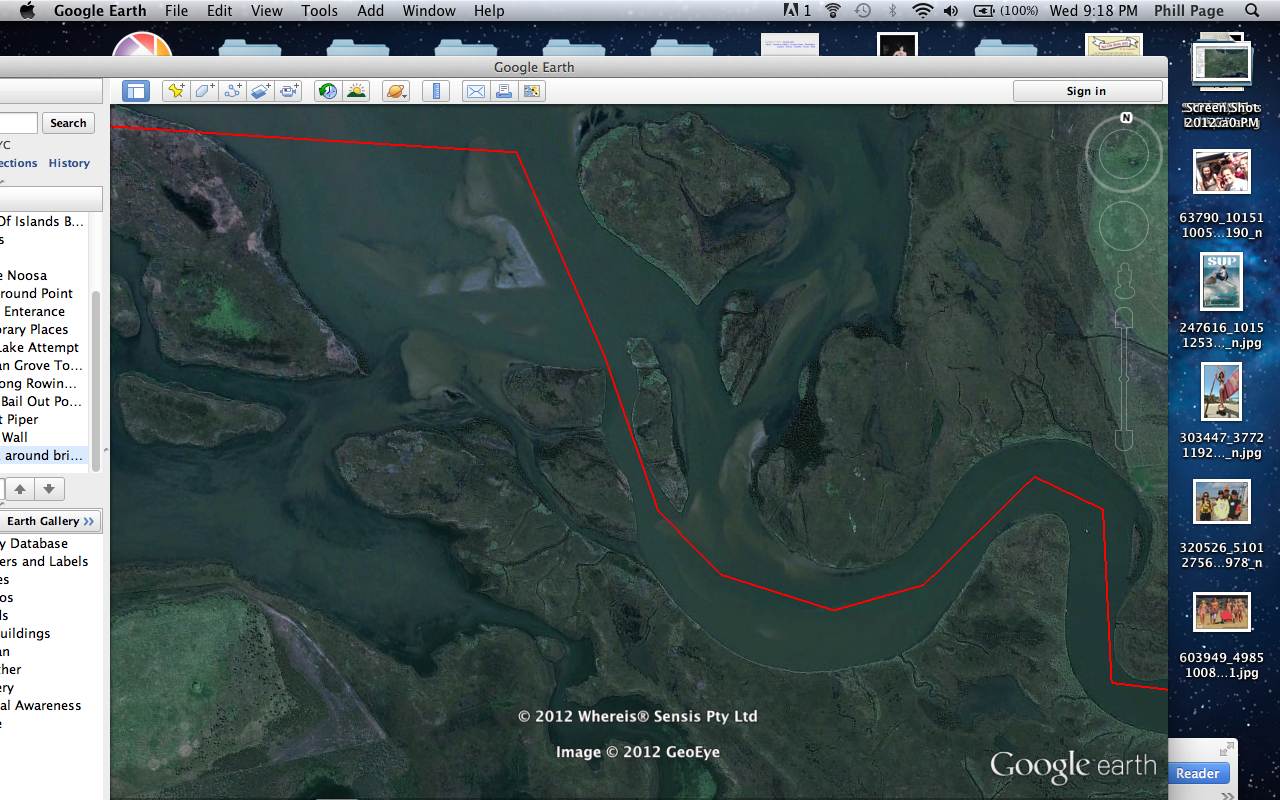Open the Tools menu
This screenshot has height=800, width=1280.
319,10
